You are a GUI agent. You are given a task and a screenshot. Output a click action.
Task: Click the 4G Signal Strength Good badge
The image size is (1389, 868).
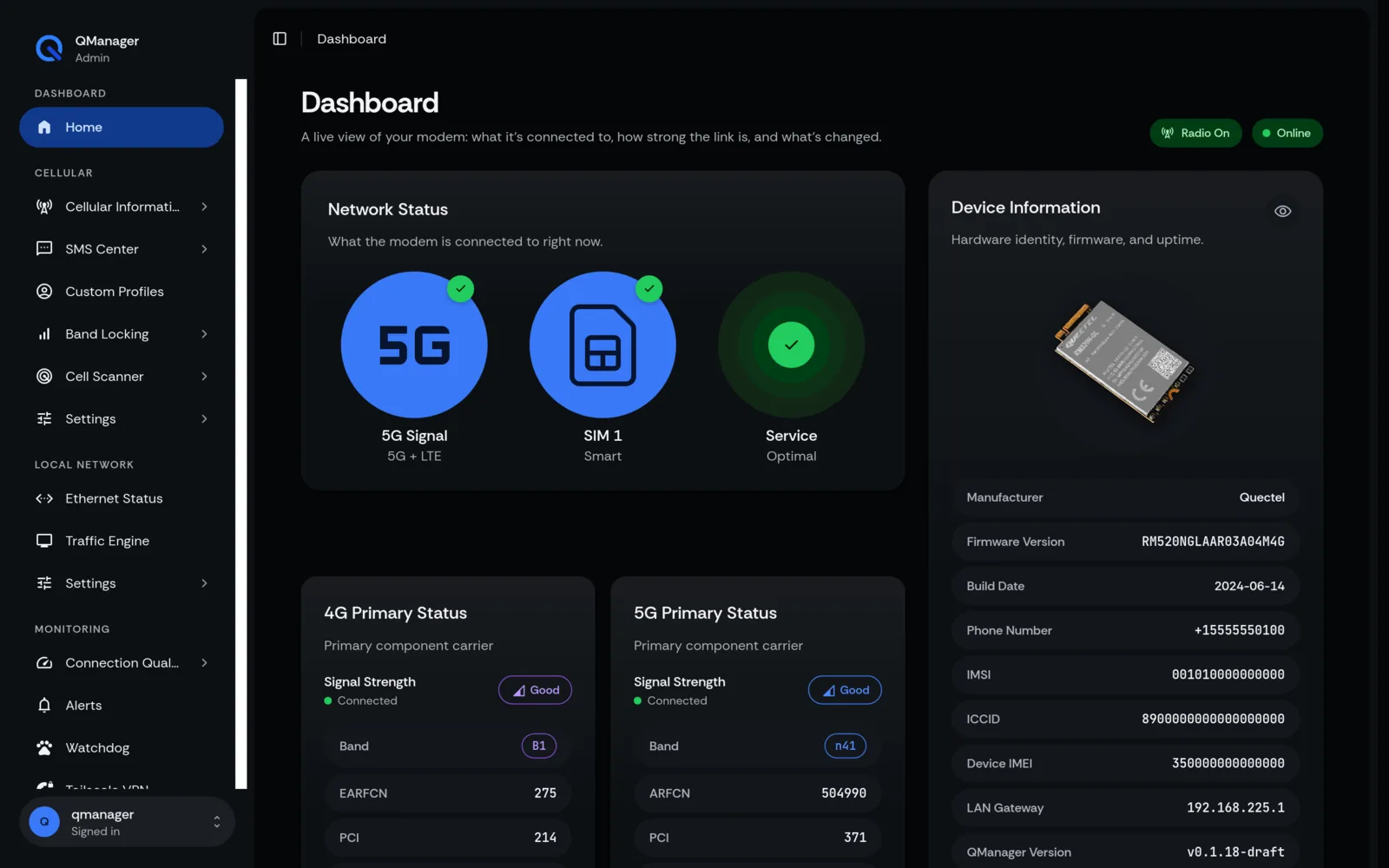pyautogui.click(x=535, y=690)
